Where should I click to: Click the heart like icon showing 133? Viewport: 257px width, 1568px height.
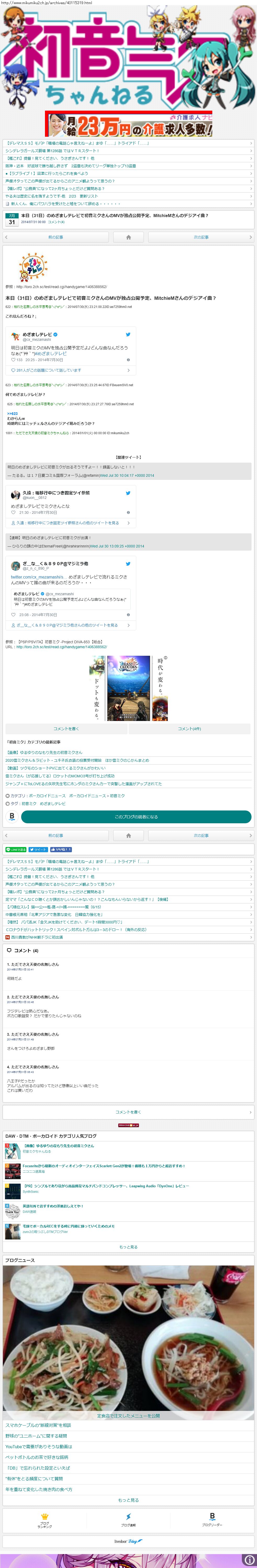pos(13,360)
